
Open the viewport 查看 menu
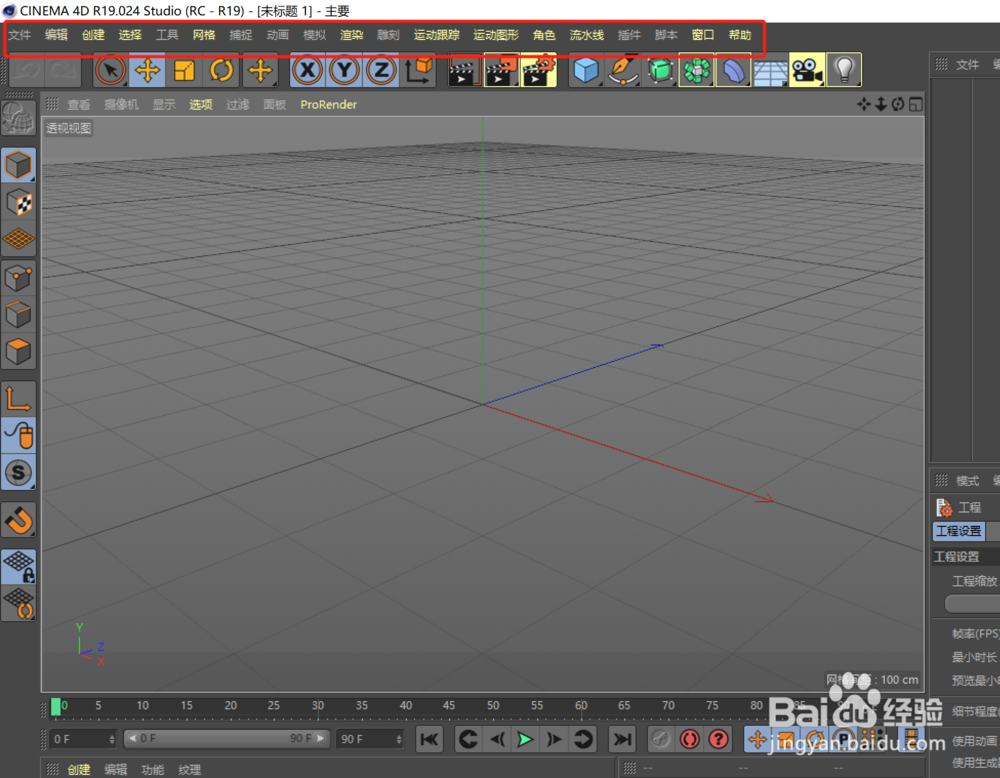tap(79, 105)
